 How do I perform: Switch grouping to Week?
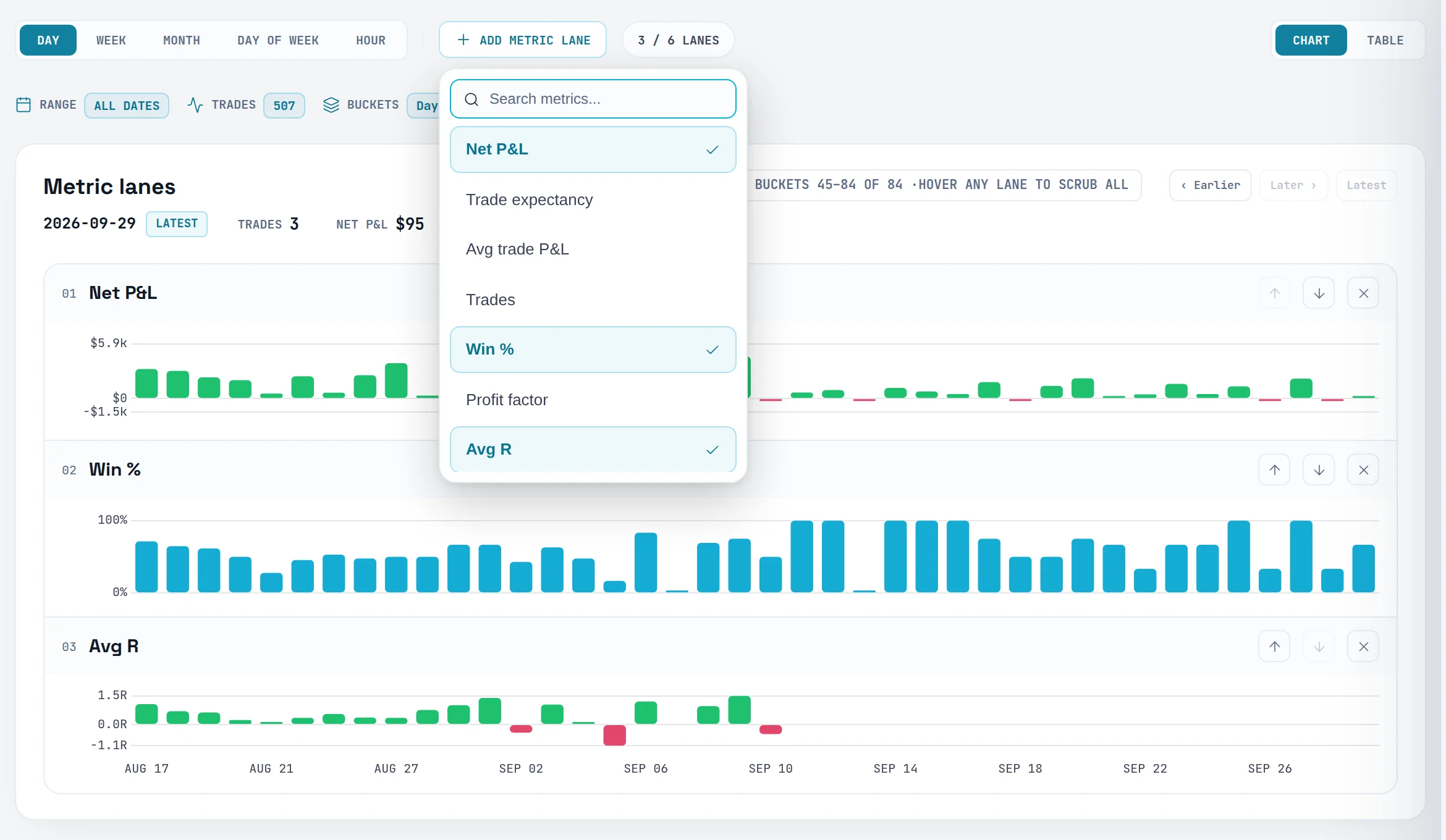(111, 40)
